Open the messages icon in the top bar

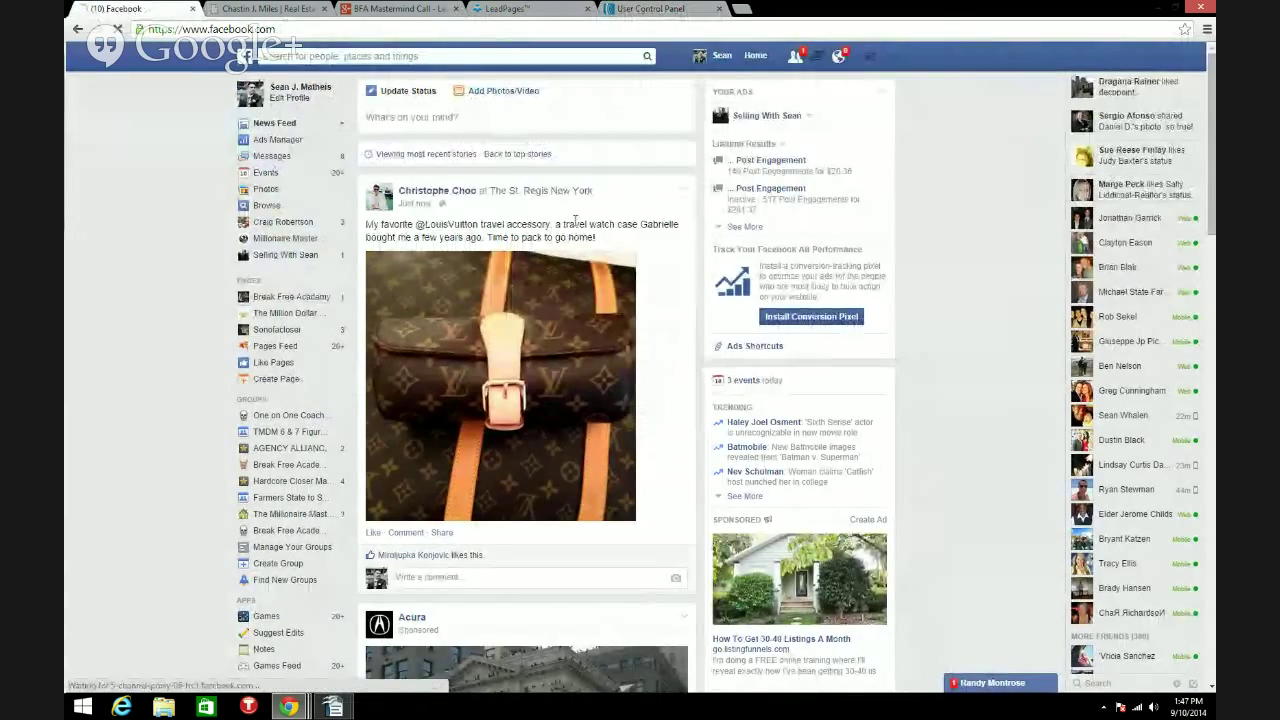[817, 56]
